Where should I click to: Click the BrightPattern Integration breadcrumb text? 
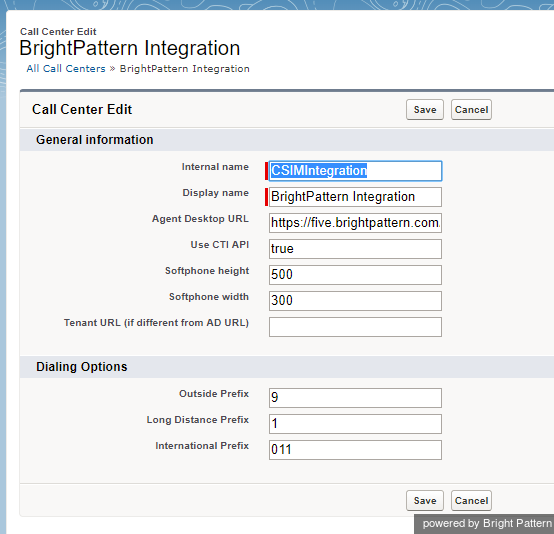click(184, 69)
